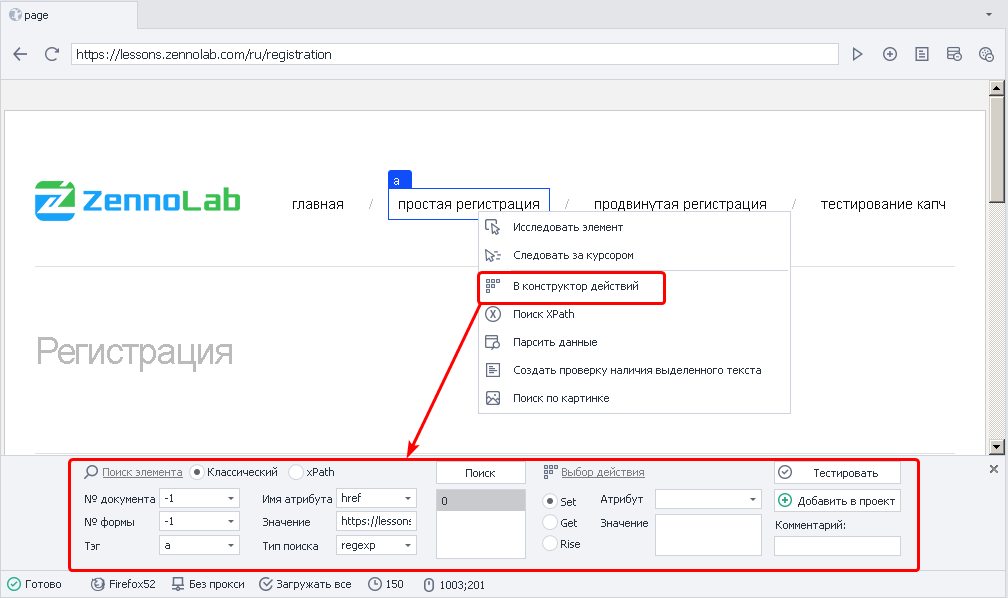This screenshot has height=598, width=1008.
Task: Click the Firefox52 browser icon in status bar
Action: [x=98, y=584]
